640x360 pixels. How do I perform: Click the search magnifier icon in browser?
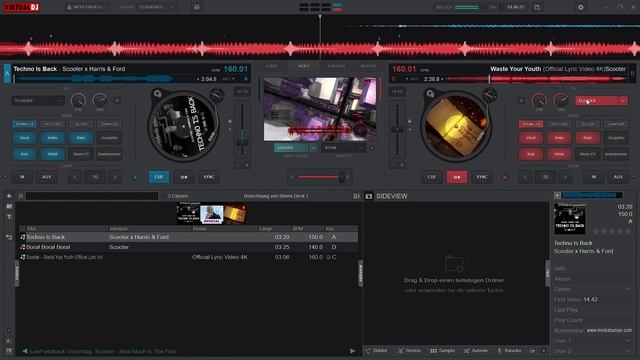[x=20, y=196]
